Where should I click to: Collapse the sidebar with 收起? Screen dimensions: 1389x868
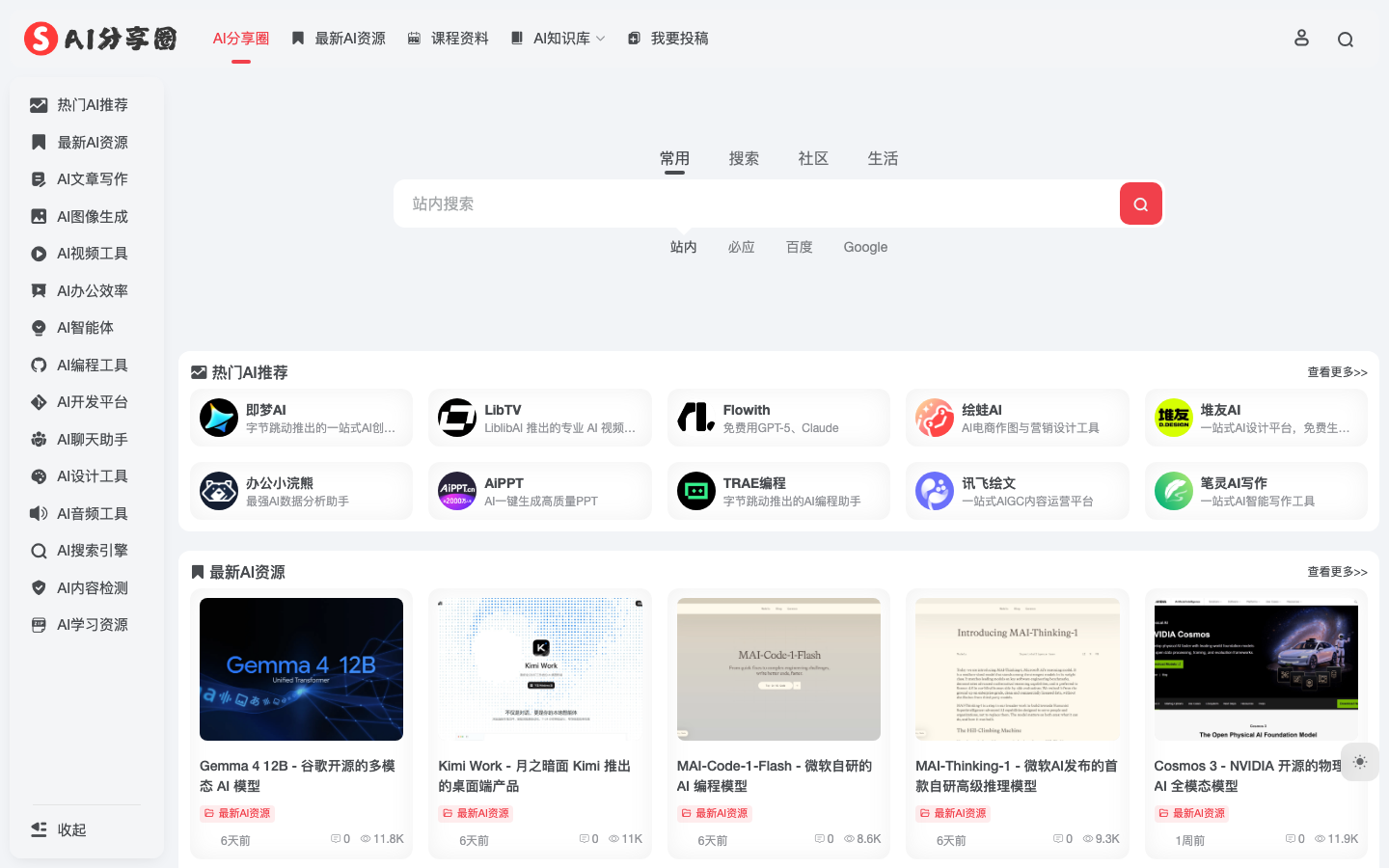pyautogui.click(x=59, y=829)
